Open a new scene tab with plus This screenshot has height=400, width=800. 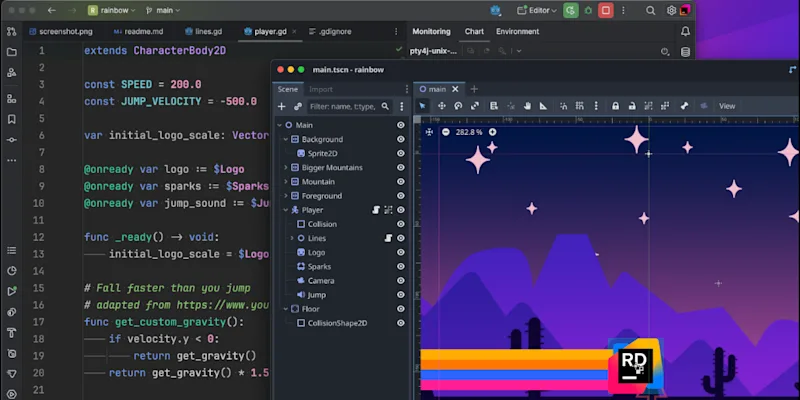tap(474, 89)
